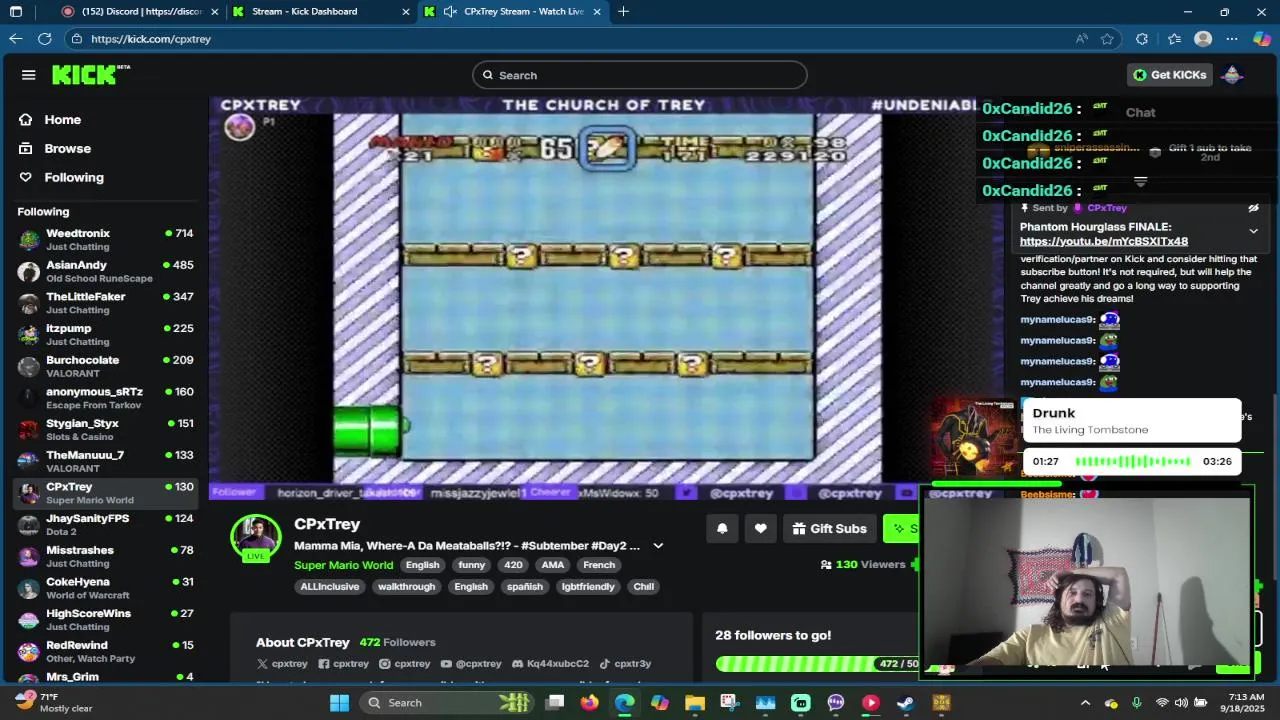Image resolution: width=1280 pixels, height=720 pixels.
Task: Click the 'funny' tag
Action: (x=471, y=565)
